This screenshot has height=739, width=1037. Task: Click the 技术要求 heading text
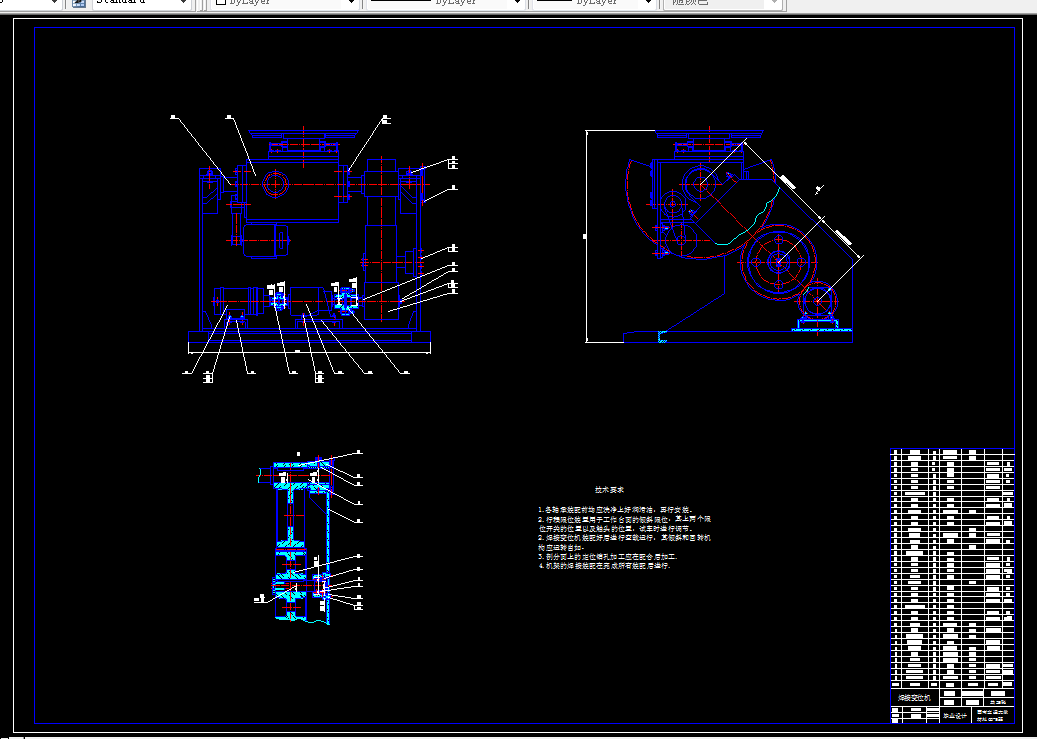(x=609, y=490)
